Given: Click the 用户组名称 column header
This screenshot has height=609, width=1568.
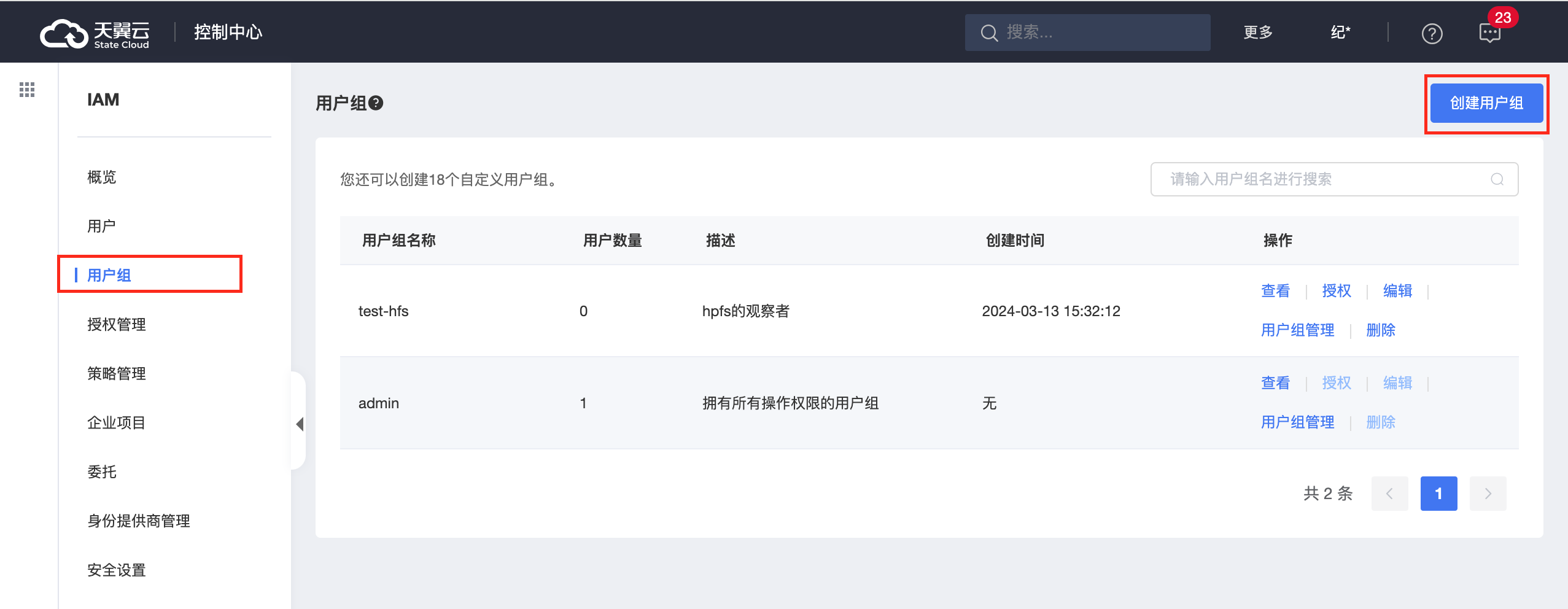Looking at the screenshot, I should [399, 241].
